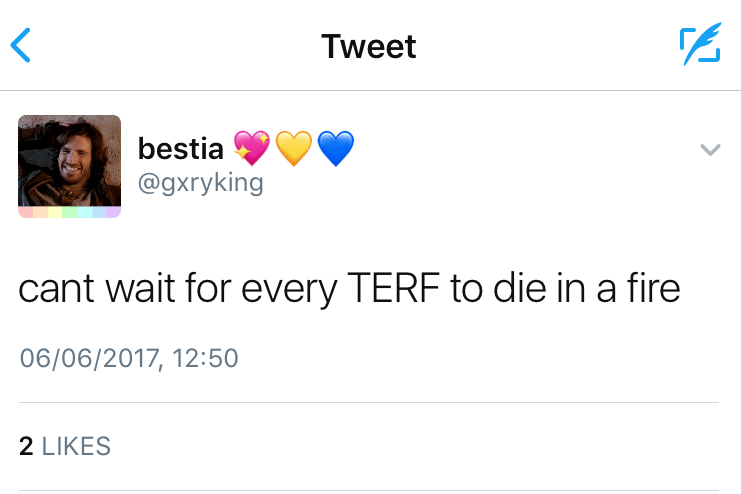Expand the tweet options chevron
Screen dimensions: 741x494
pyautogui.click(x=710, y=150)
